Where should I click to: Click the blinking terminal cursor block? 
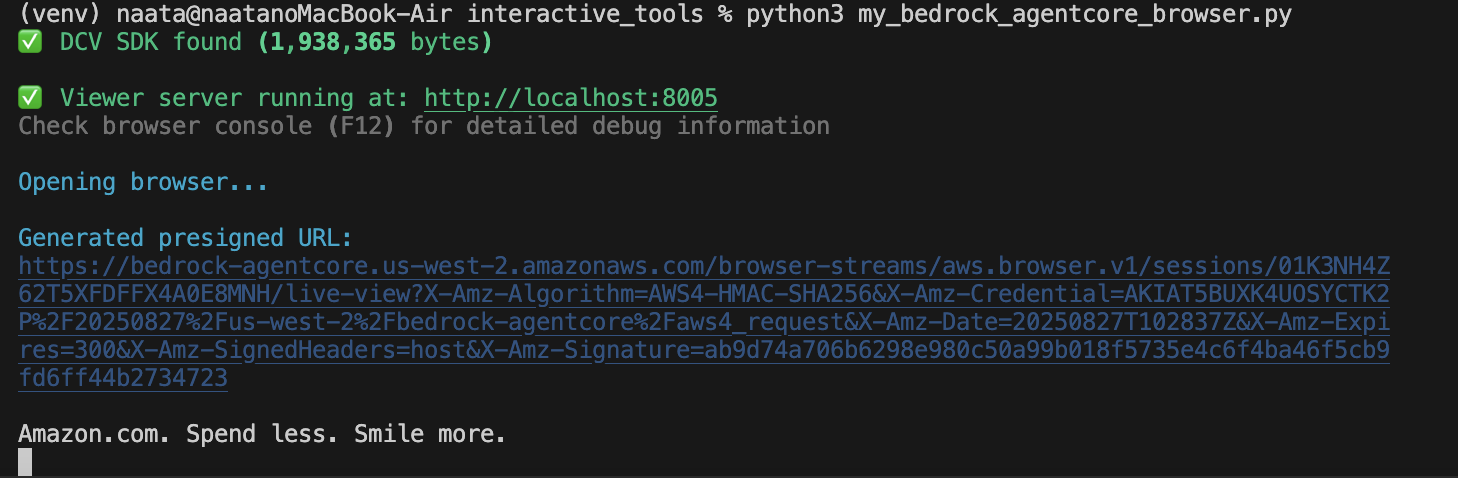pyautogui.click(x=25, y=461)
